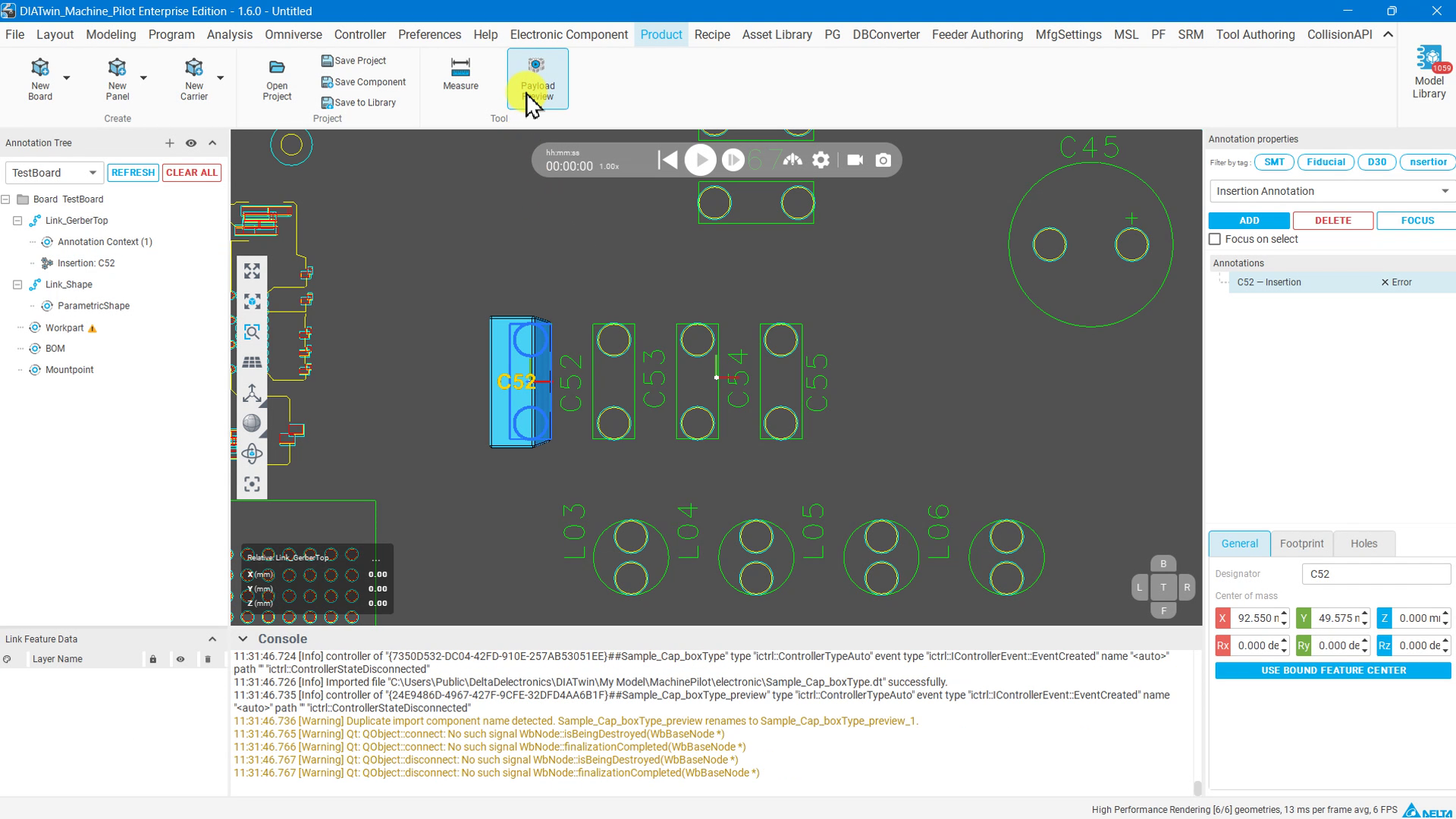This screenshot has width=1456, height=819.
Task: Select Left face on view cube
Action: (x=1139, y=587)
